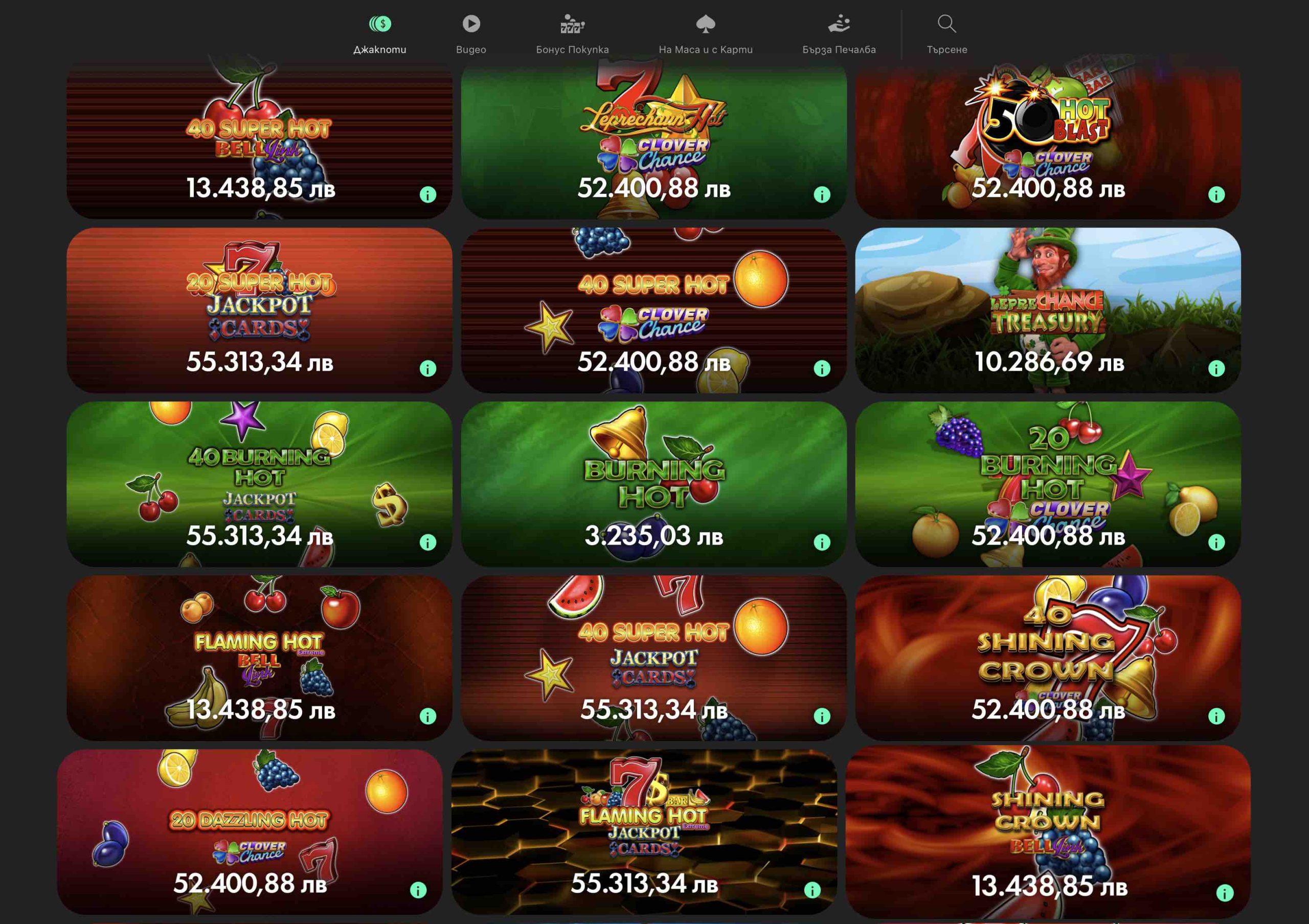
Task: Play Flaming Hot Extreme Jackpot Cards
Action: tap(644, 831)
